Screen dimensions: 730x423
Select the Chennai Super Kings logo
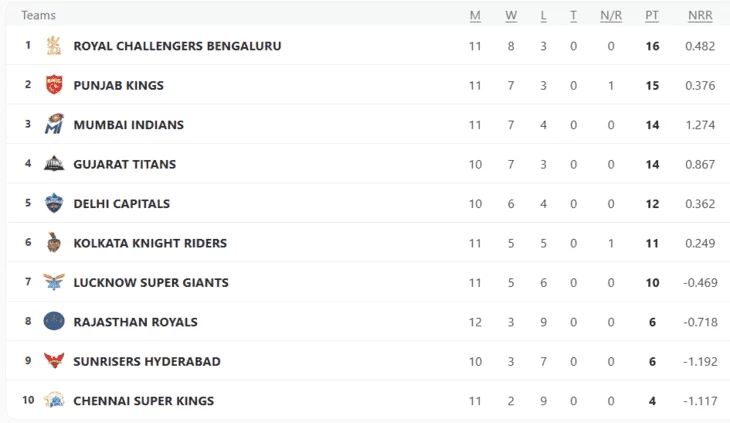tap(54, 400)
